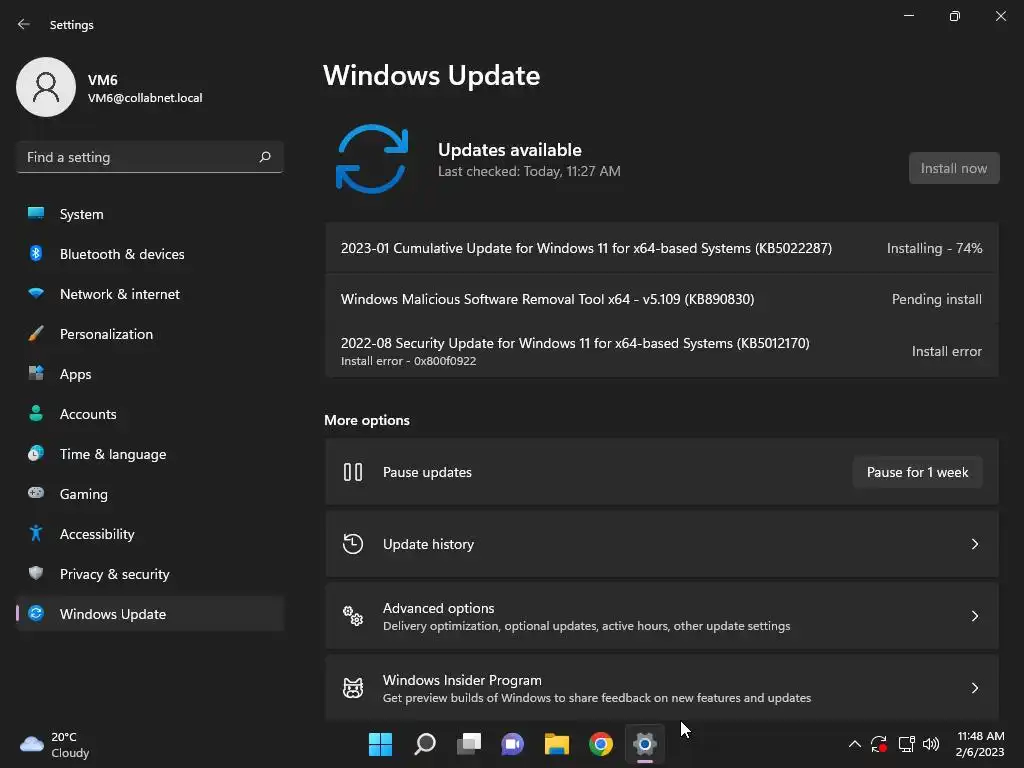1024x768 pixels.
Task: Click the KB5012170 Security Update title
Action: (575, 343)
